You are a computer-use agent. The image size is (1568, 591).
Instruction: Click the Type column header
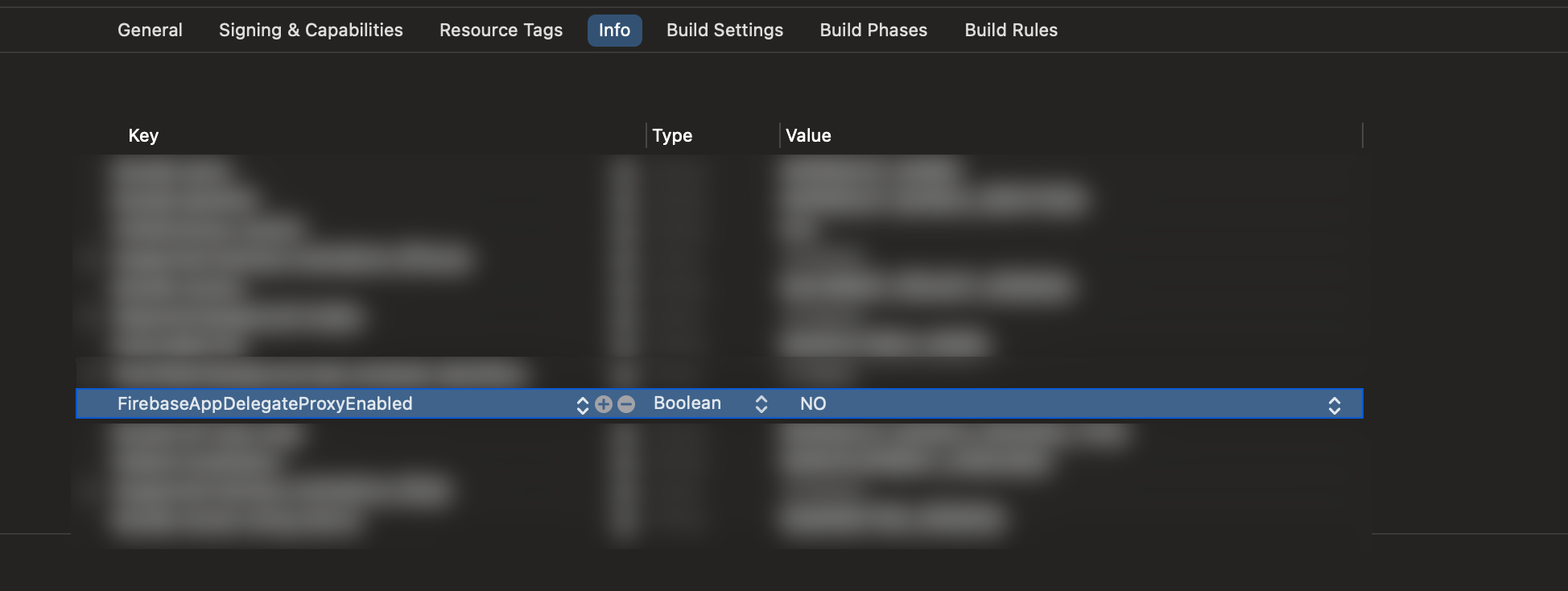pyautogui.click(x=672, y=135)
